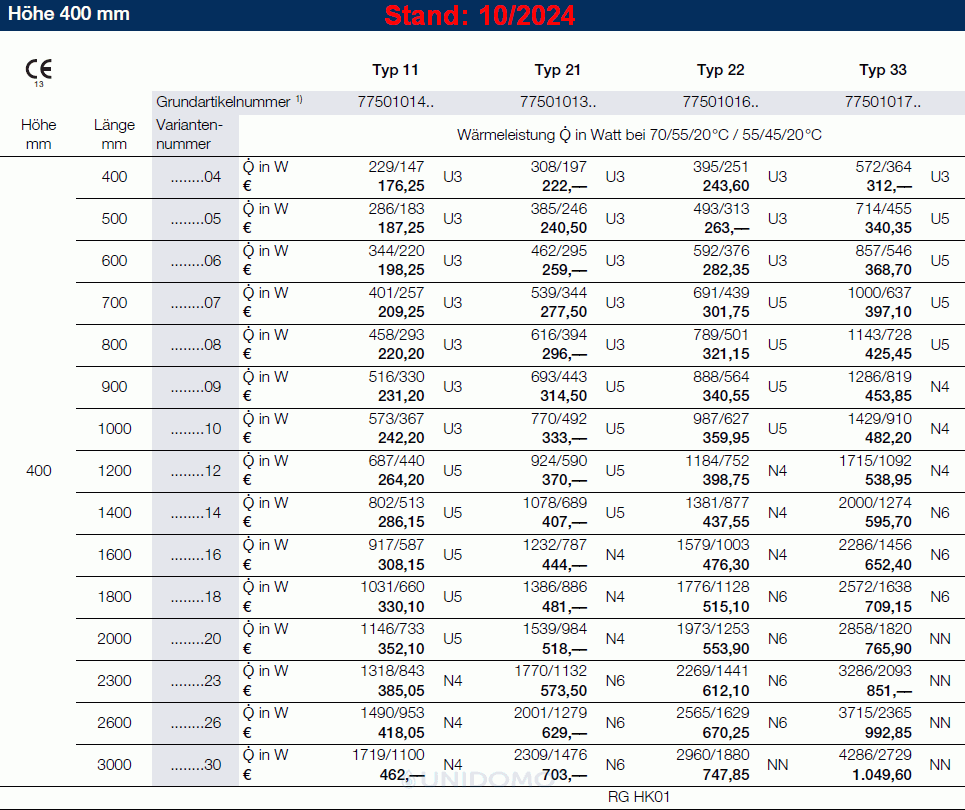Click the price 176,25 for Typ 11
Image resolution: width=965 pixels, height=810 pixels.
click(401, 186)
